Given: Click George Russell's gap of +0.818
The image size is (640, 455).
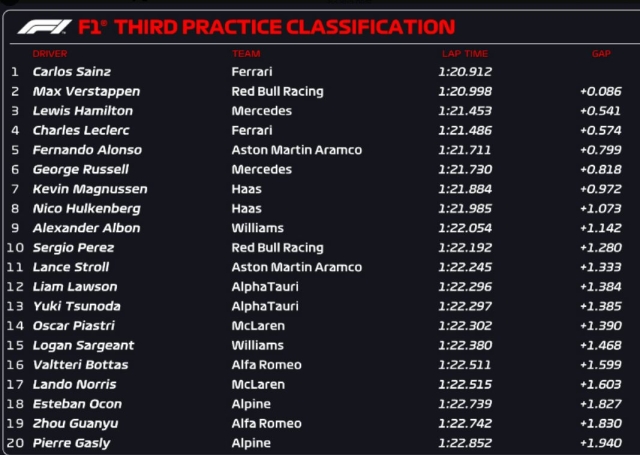Looking at the screenshot, I should [x=600, y=170].
